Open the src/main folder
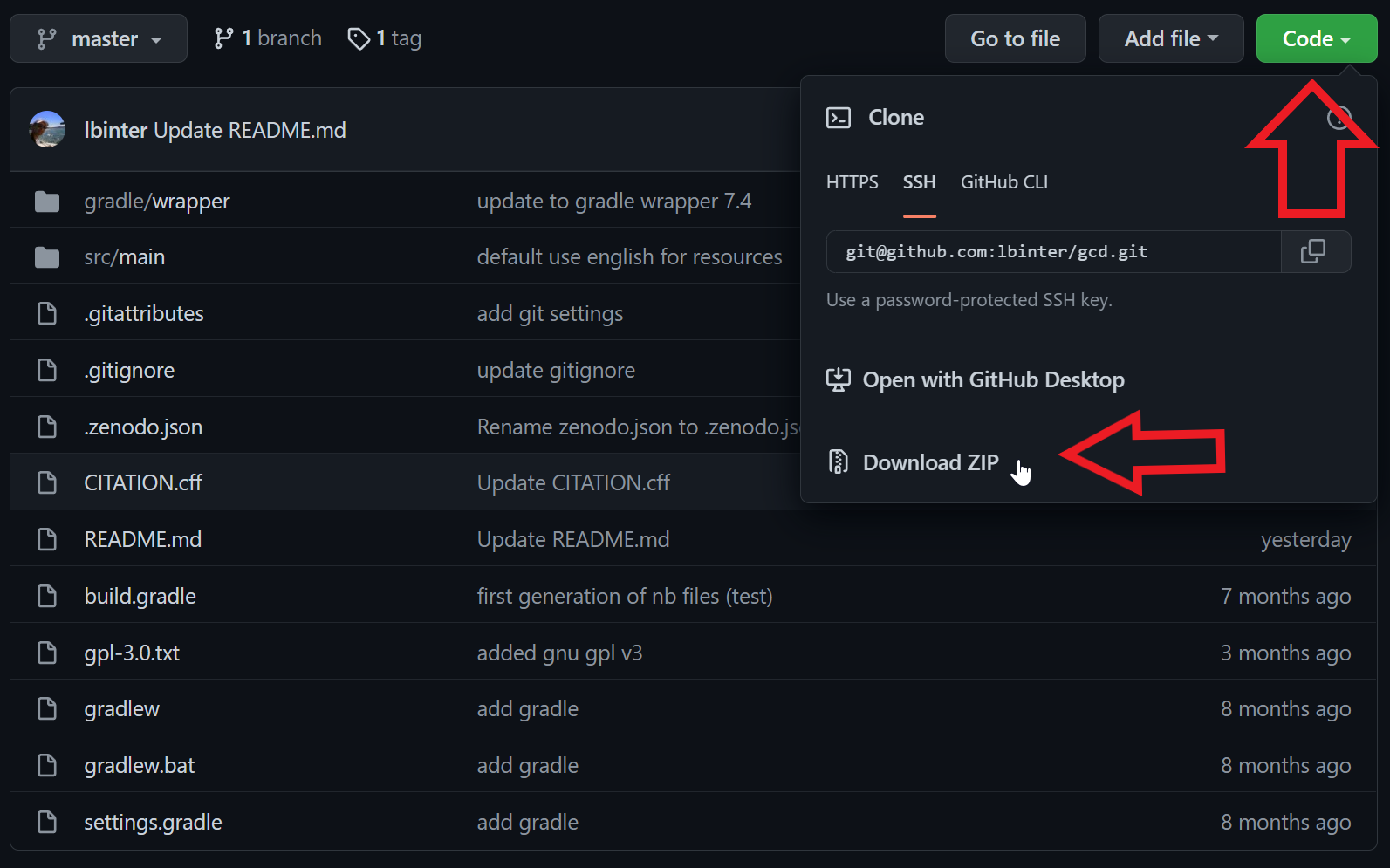 (x=125, y=257)
